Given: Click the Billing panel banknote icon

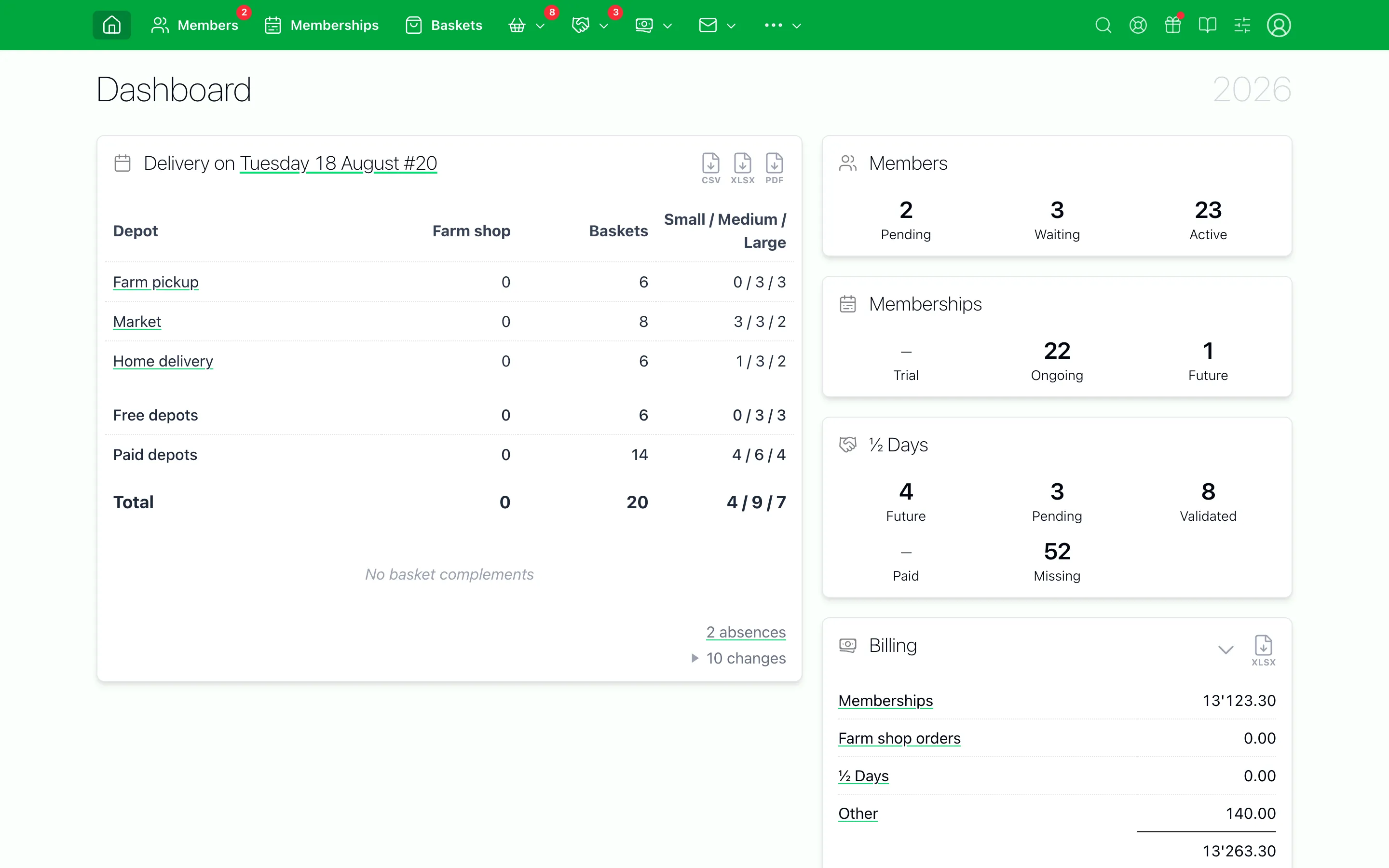Looking at the screenshot, I should click(x=848, y=645).
